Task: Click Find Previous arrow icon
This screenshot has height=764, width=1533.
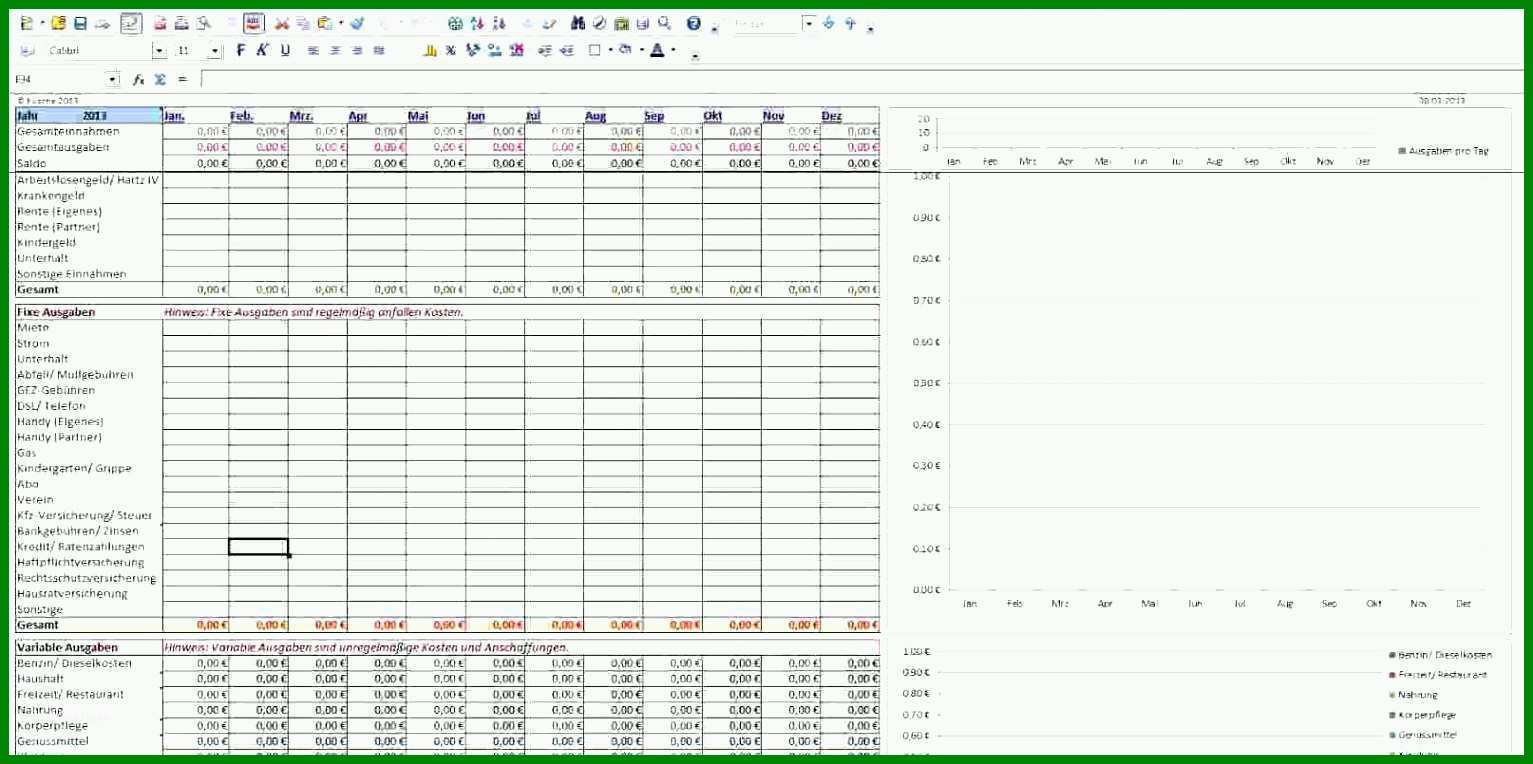Action: 850,23
